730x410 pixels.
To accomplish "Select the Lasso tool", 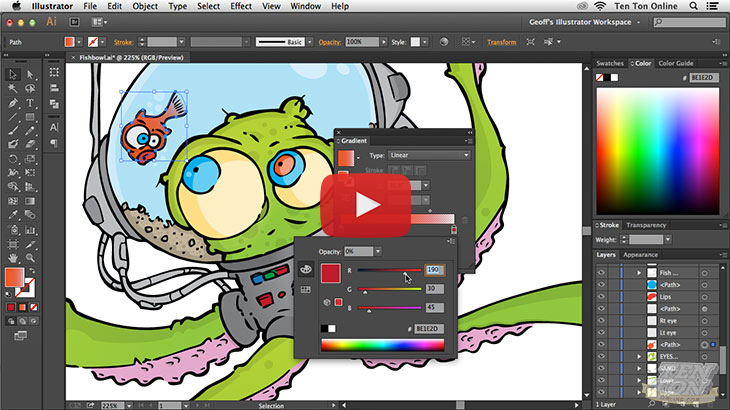I will [x=30, y=88].
